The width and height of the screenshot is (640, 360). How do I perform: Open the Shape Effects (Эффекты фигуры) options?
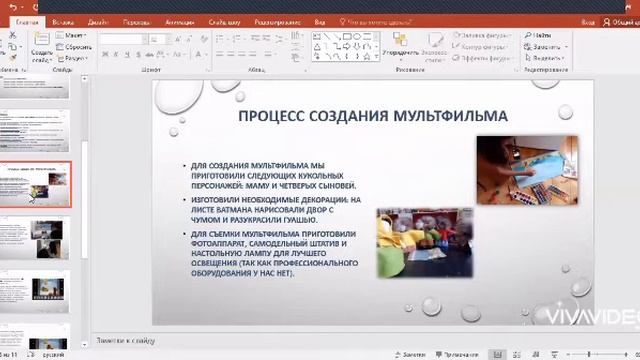coord(482,58)
